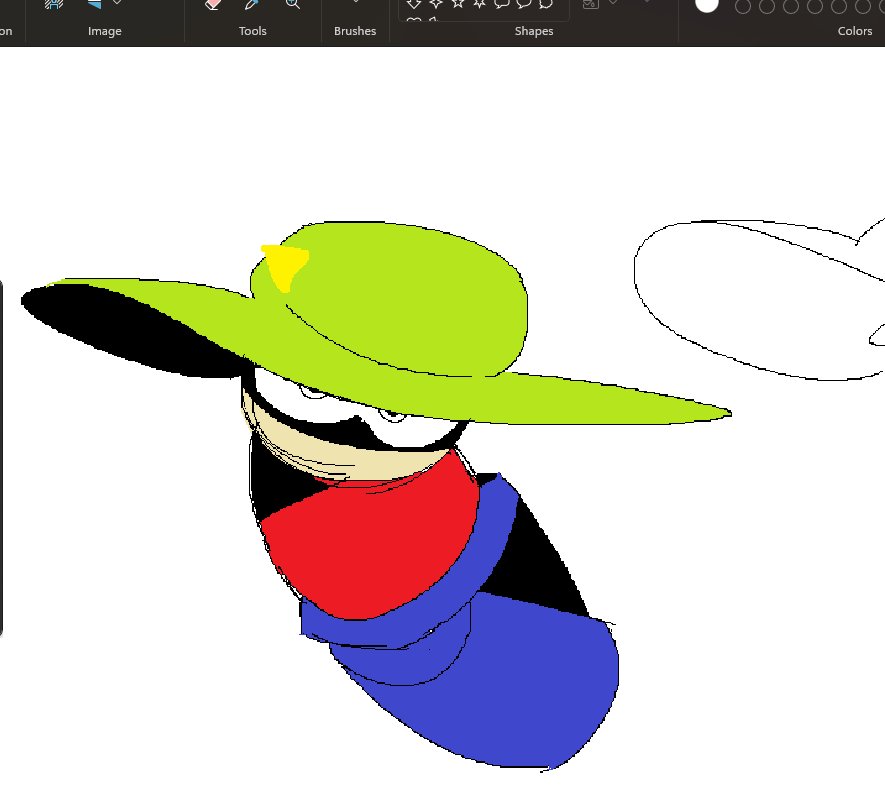The width and height of the screenshot is (885, 788).
Task: Choose the rounded rectangle callout shape
Action: coord(502,3)
